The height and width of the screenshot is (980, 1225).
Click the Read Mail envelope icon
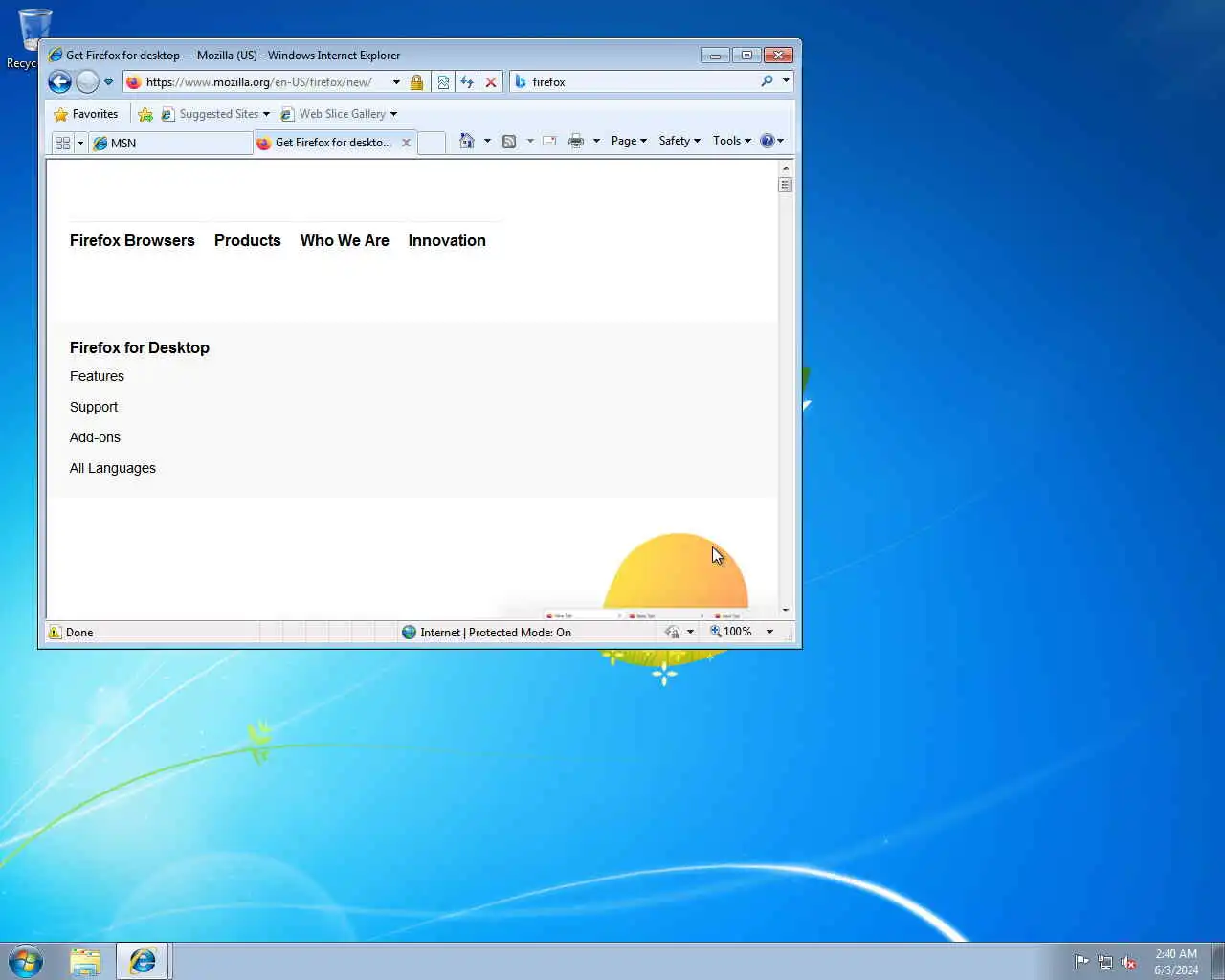[549, 141]
